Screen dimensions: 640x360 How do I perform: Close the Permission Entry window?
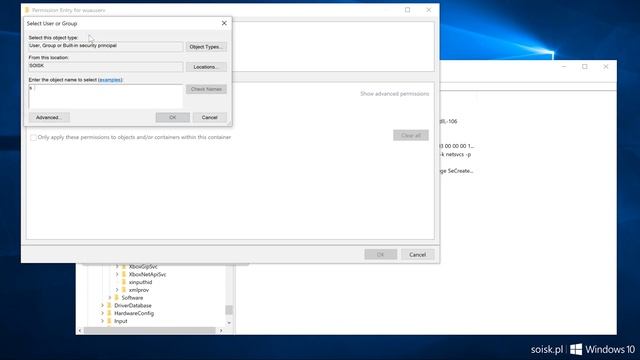tap(429, 10)
